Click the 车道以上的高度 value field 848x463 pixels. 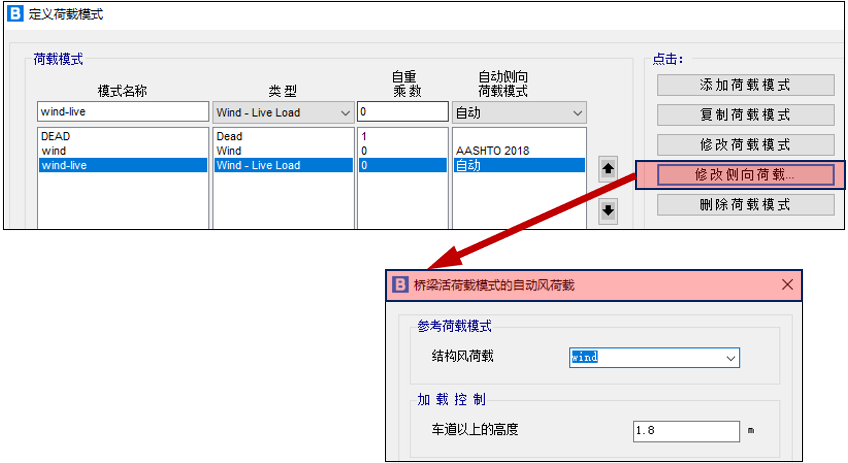pos(686,430)
